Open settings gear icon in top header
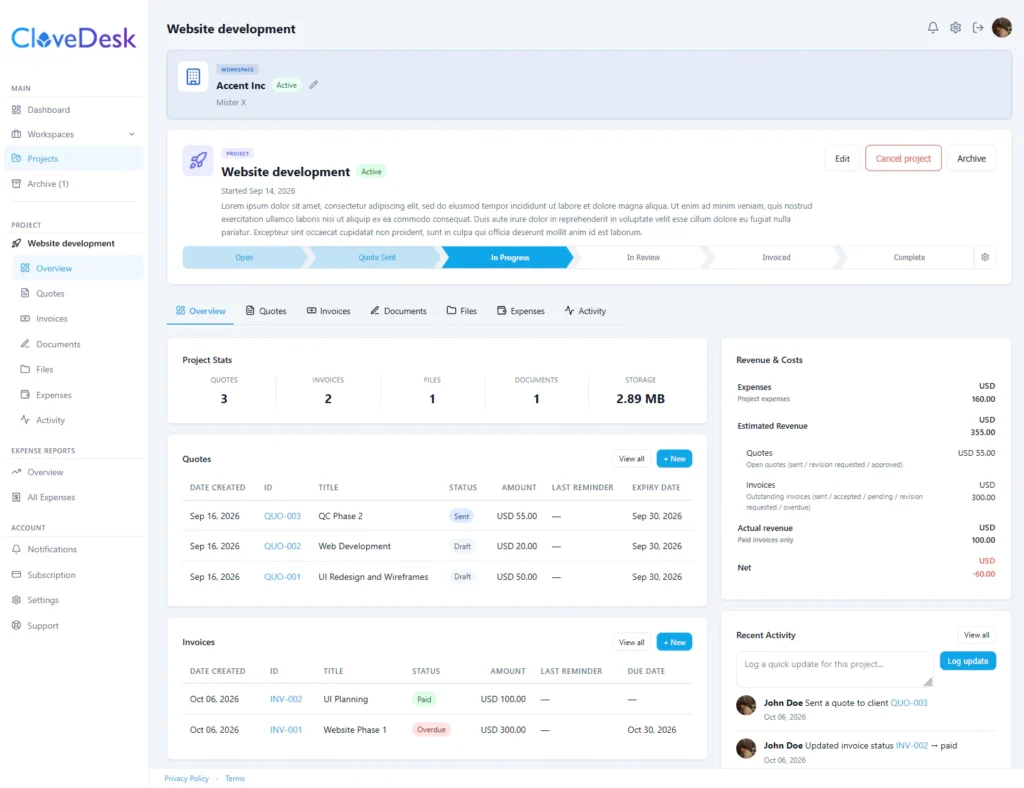The image size is (1024, 788). [955, 27]
